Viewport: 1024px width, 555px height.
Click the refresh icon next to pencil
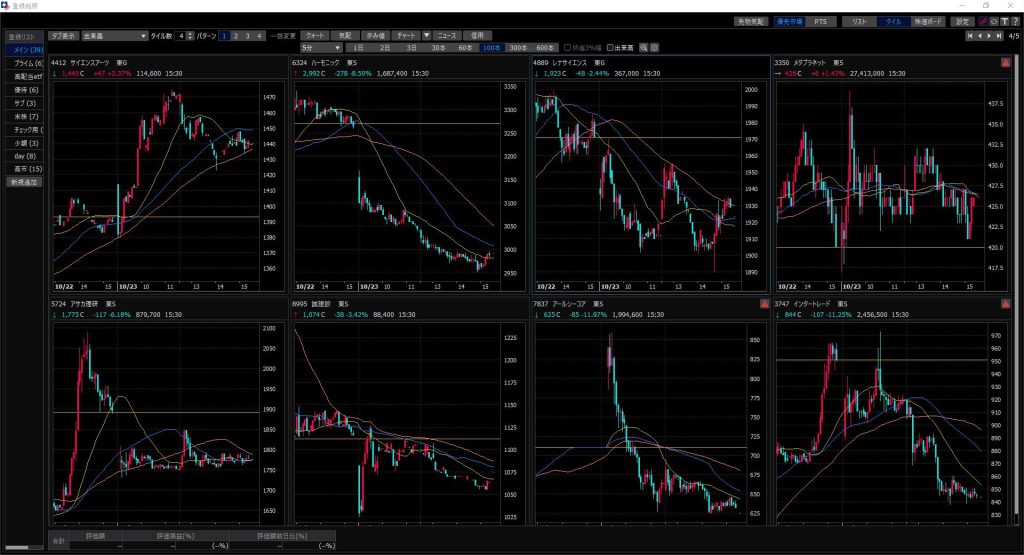[x=994, y=21]
